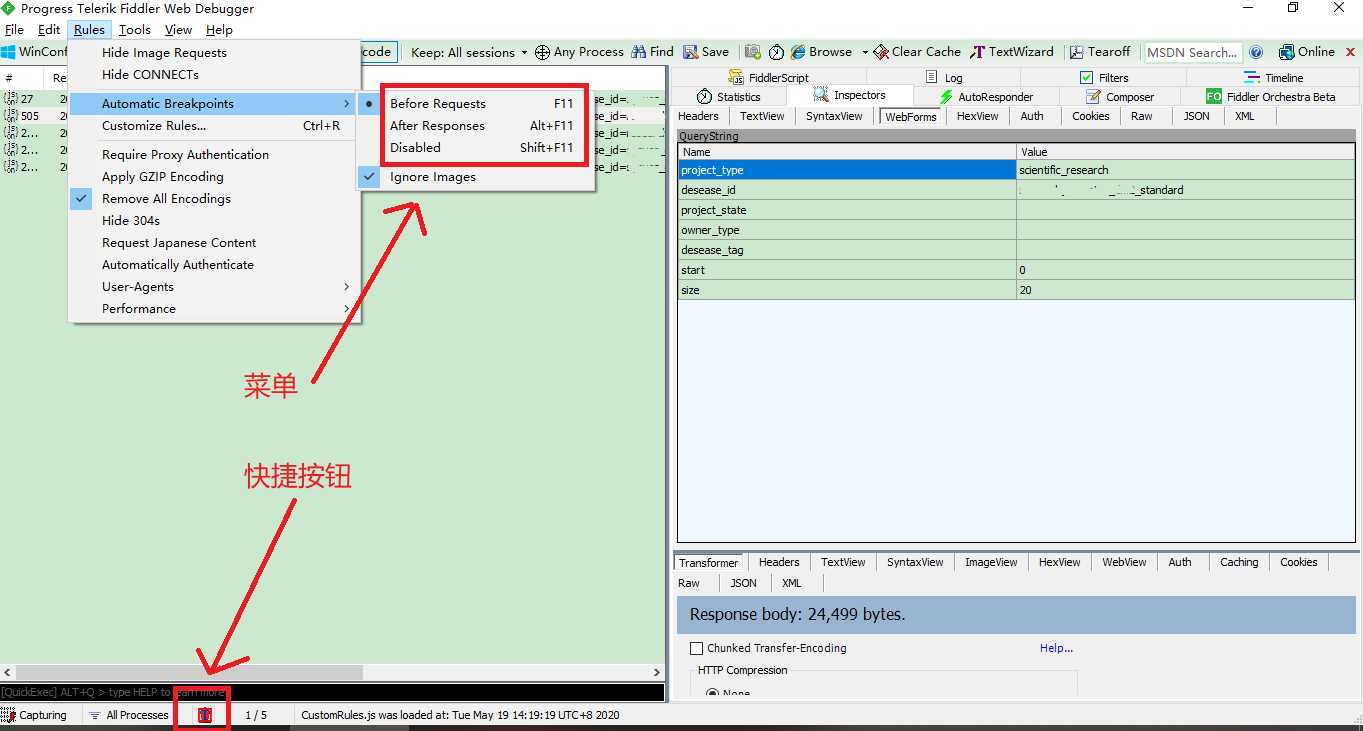Toggle Apply GZIP Encoding option

[x=214, y=176]
